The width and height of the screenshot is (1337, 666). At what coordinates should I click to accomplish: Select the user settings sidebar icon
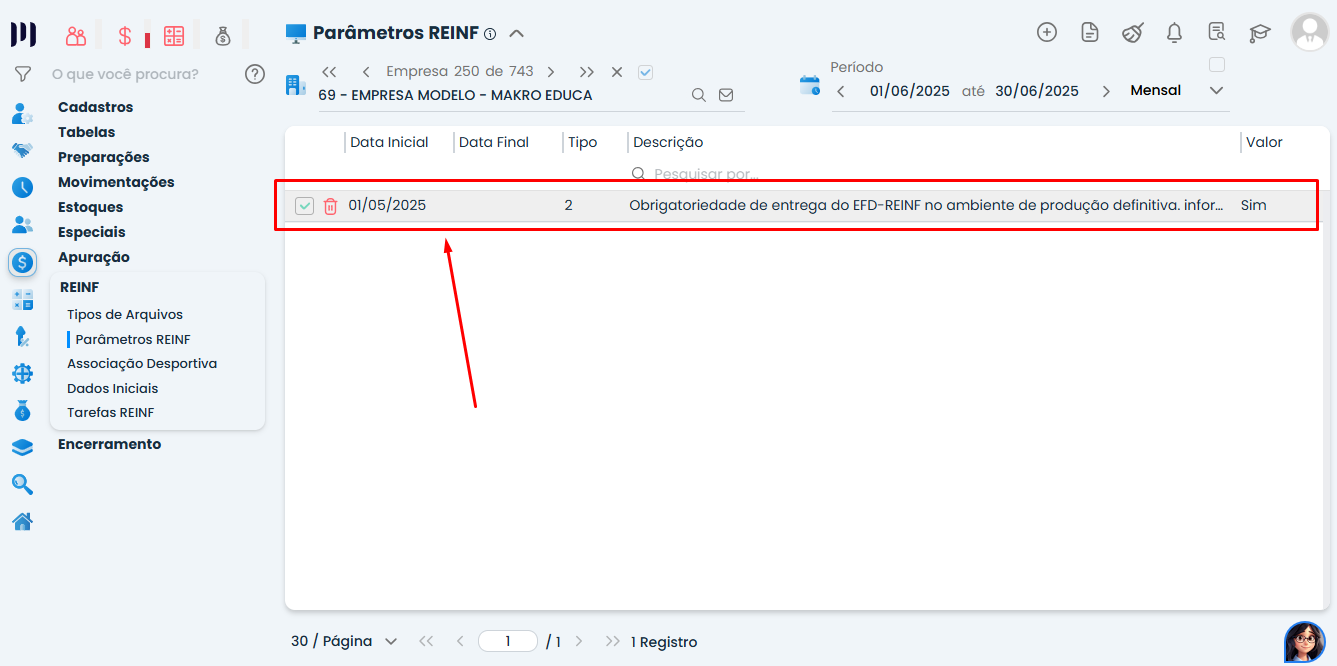click(x=22, y=113)
